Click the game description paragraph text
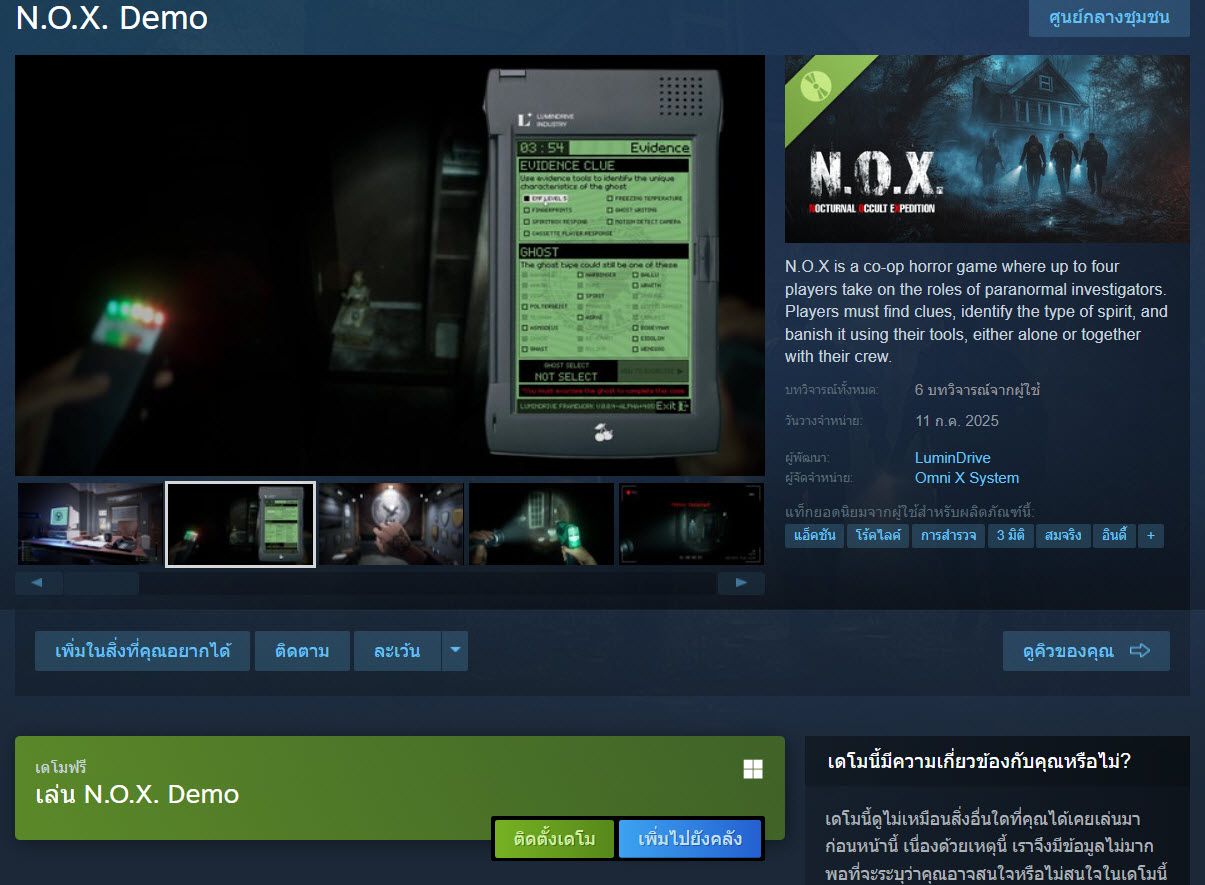Image resolution: width=1205 pixels, height=885 pixels. [x=976, y=311]
